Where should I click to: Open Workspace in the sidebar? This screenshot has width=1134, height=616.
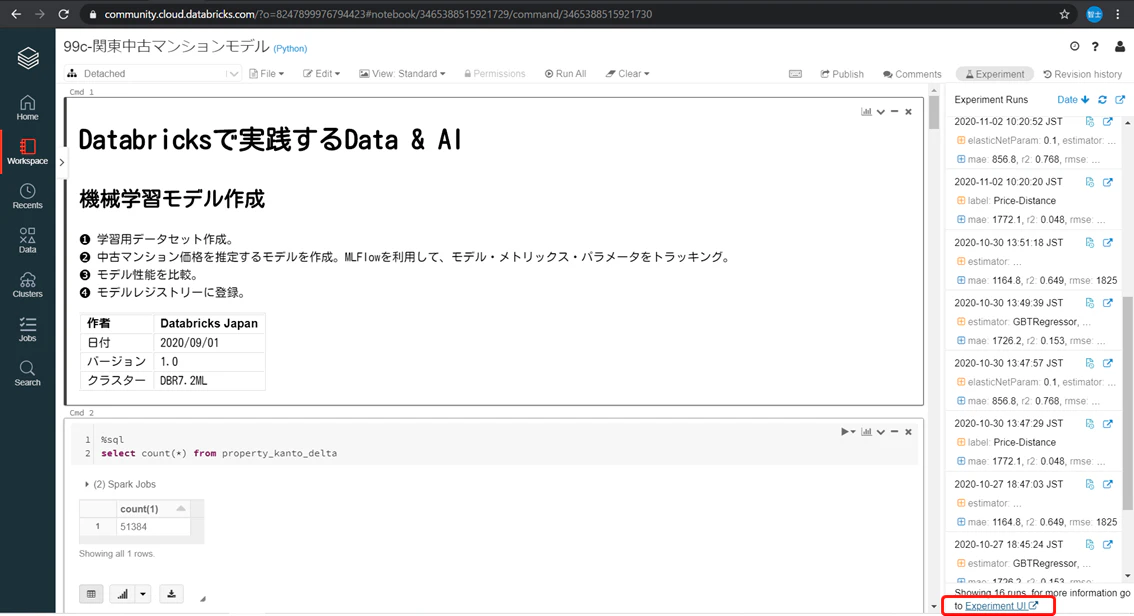[27, 152]
